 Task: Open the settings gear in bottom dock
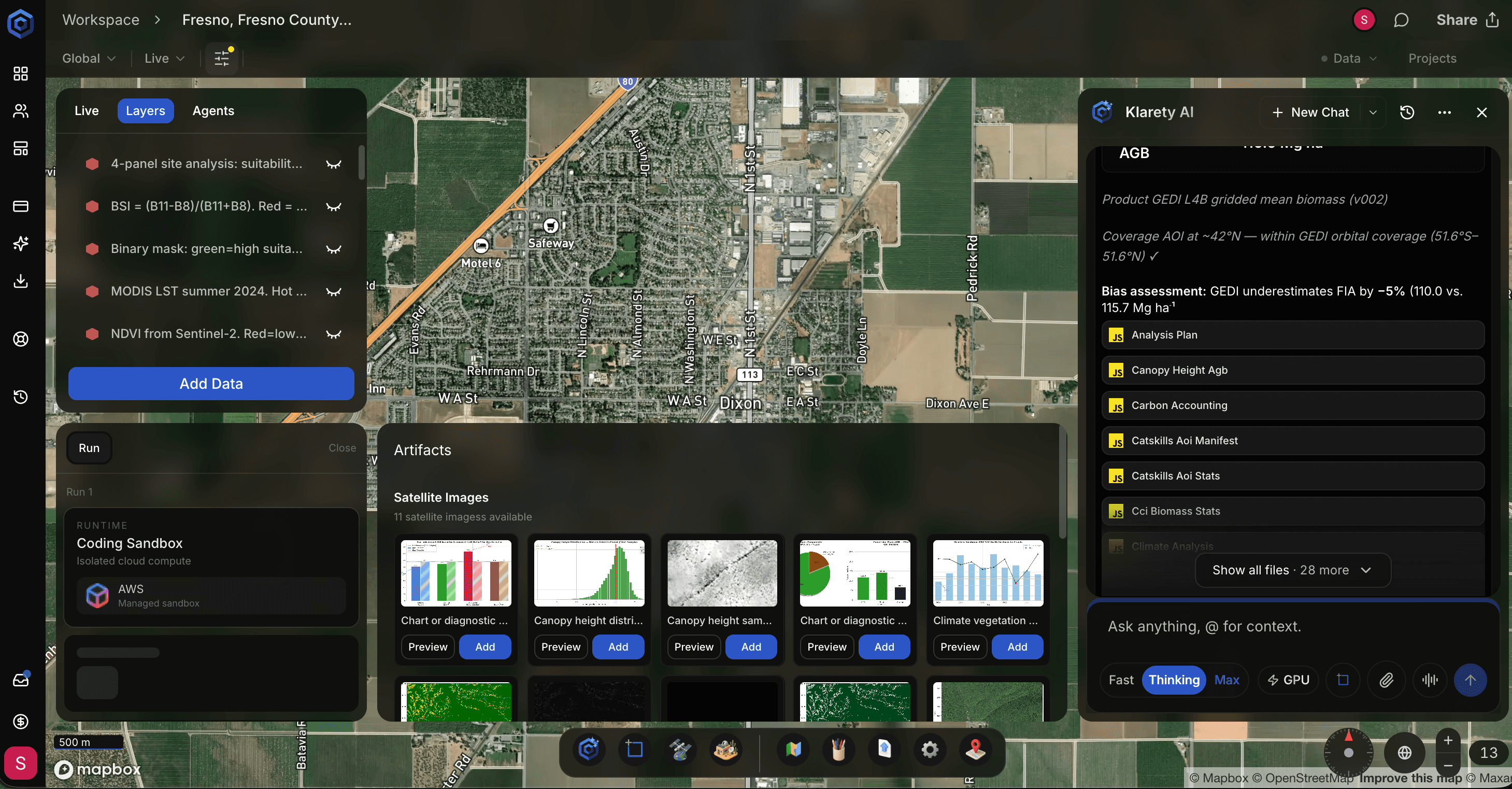point(930,750)
